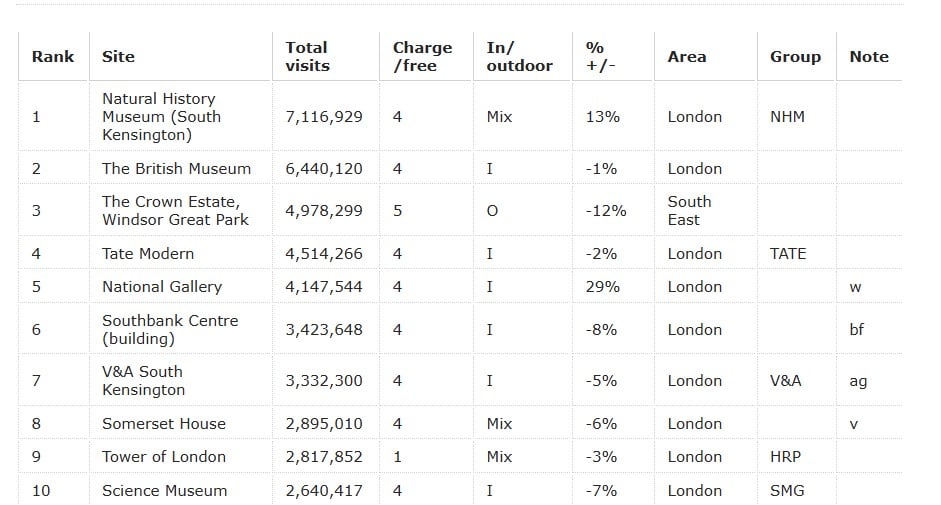
Task: Click the Charge/free column header
Action: click(x=422, y=56)
